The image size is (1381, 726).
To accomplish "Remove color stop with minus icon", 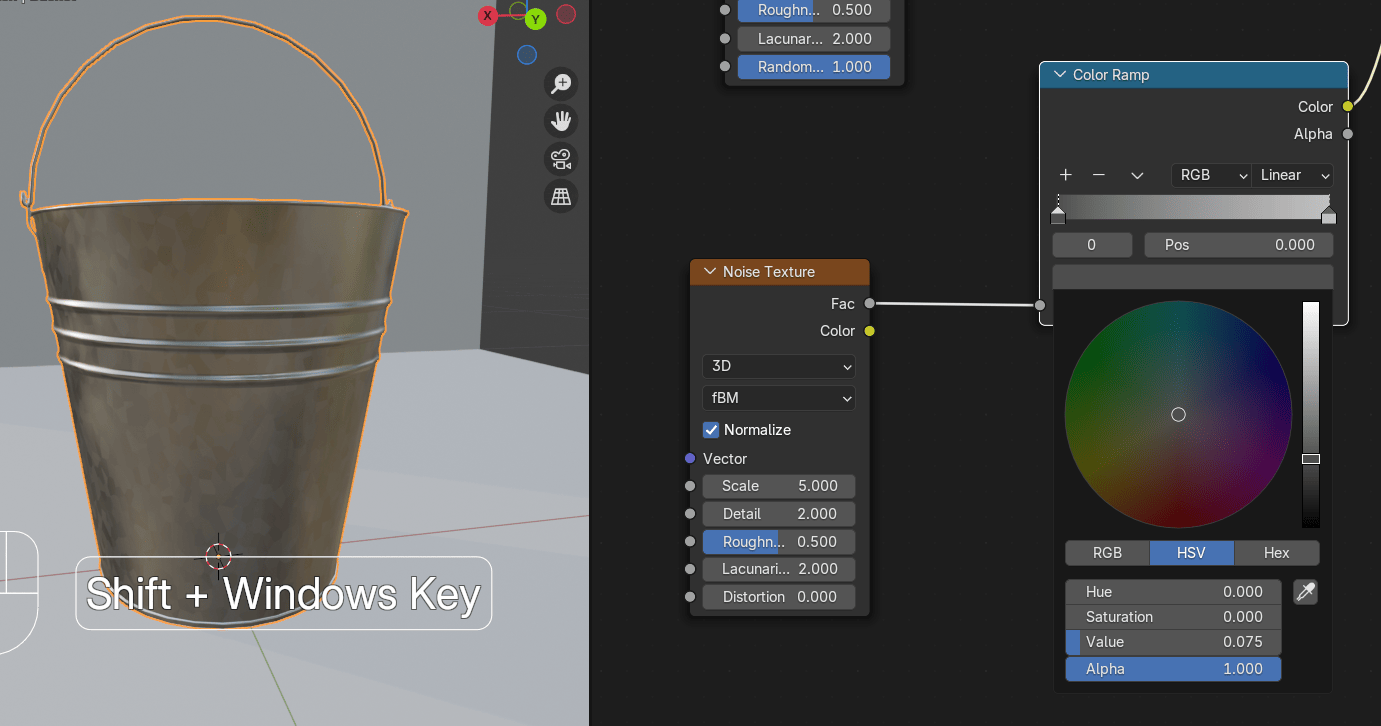I will [x=1099, y=175].
